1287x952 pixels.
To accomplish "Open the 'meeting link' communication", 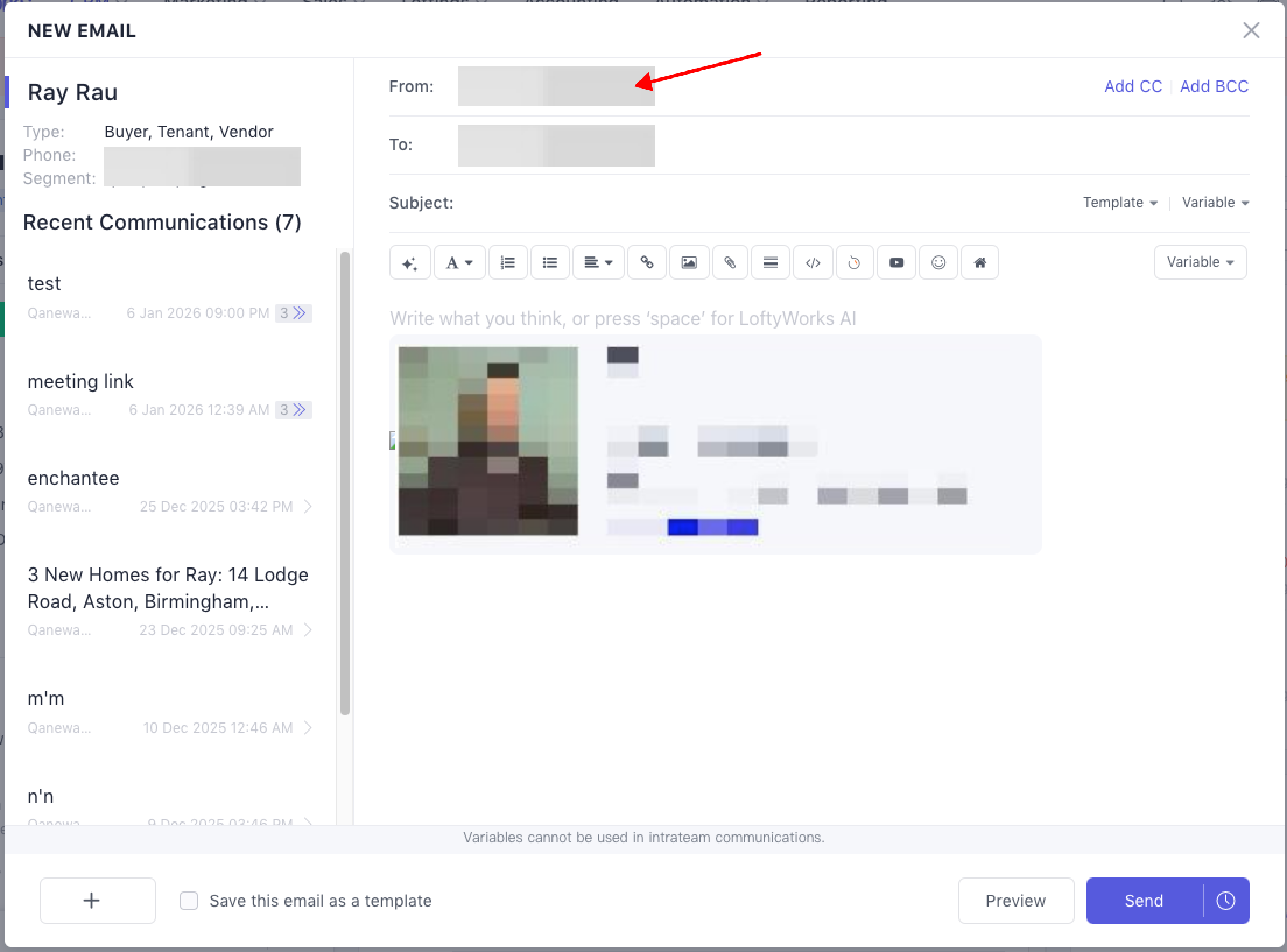I will (x=80, y=381).
